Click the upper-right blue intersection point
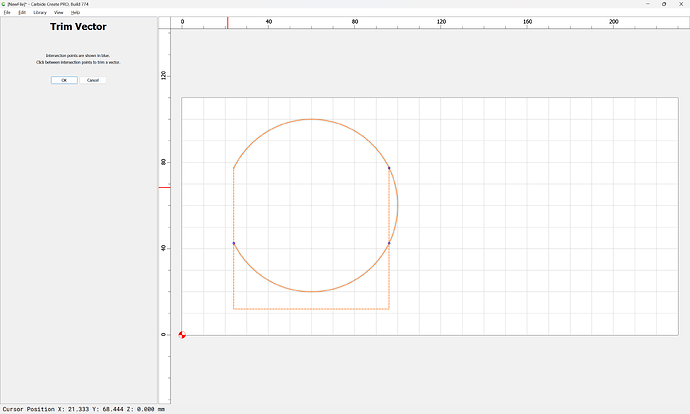Screen dimensions: 690x414 389,168
